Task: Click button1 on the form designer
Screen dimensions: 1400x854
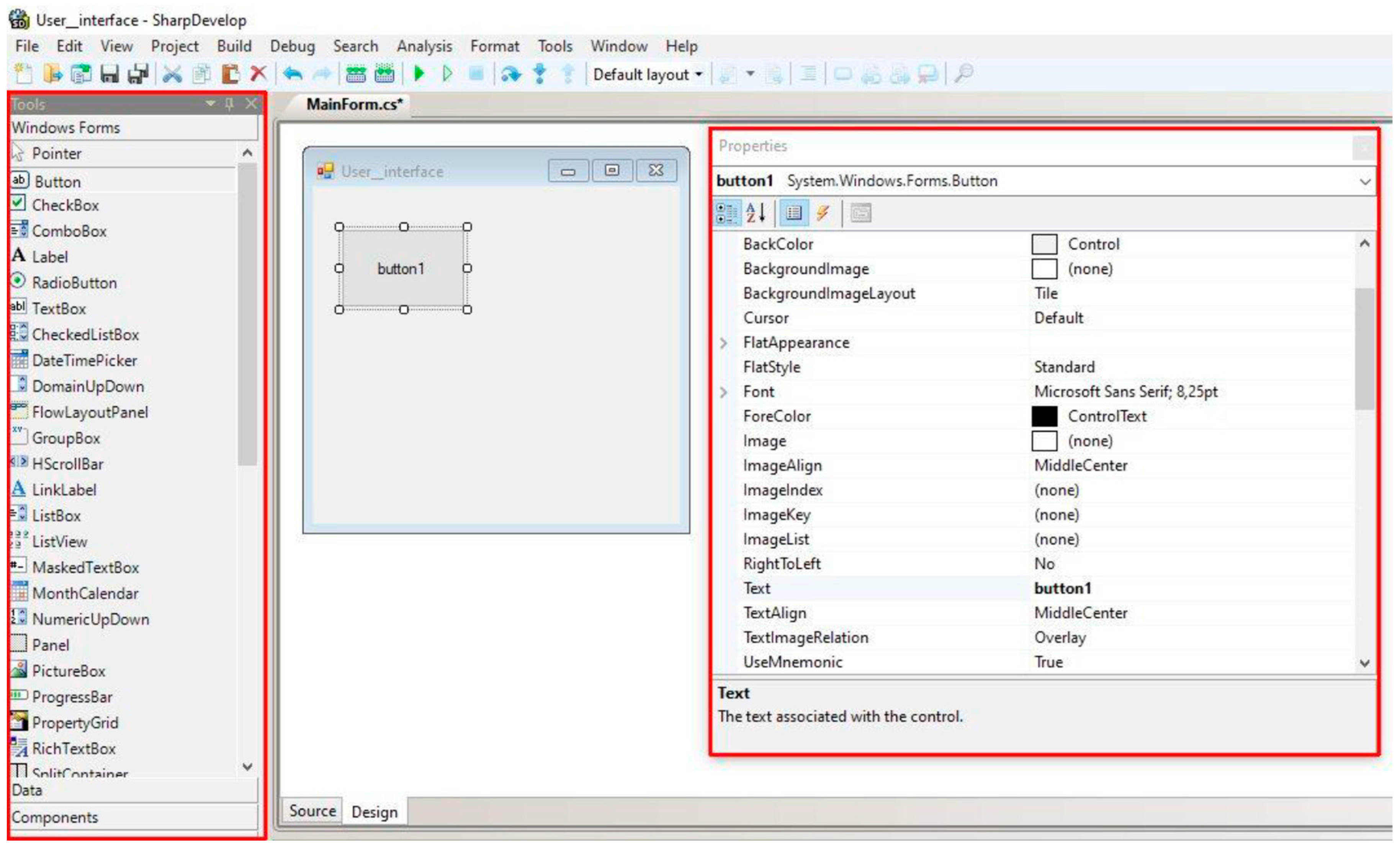Action: (401, 268)
